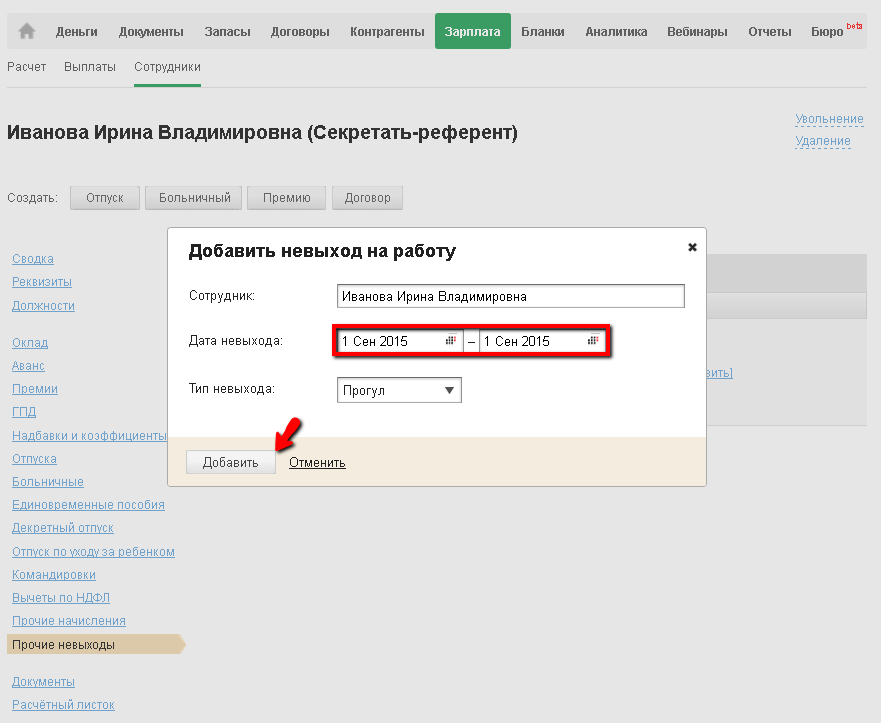This screenshot has width=881, height=723.
Task: Open calendar picker for start absence date
Action: click(451, 340)
